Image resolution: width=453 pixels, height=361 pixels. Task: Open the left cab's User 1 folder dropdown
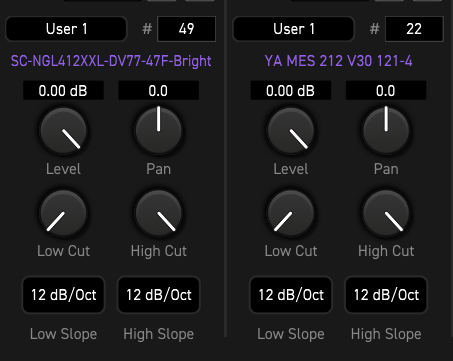[66, 29]
